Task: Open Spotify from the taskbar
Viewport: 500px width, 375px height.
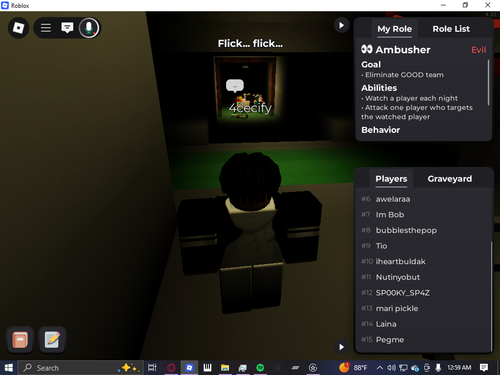Action: pos(260,368)
